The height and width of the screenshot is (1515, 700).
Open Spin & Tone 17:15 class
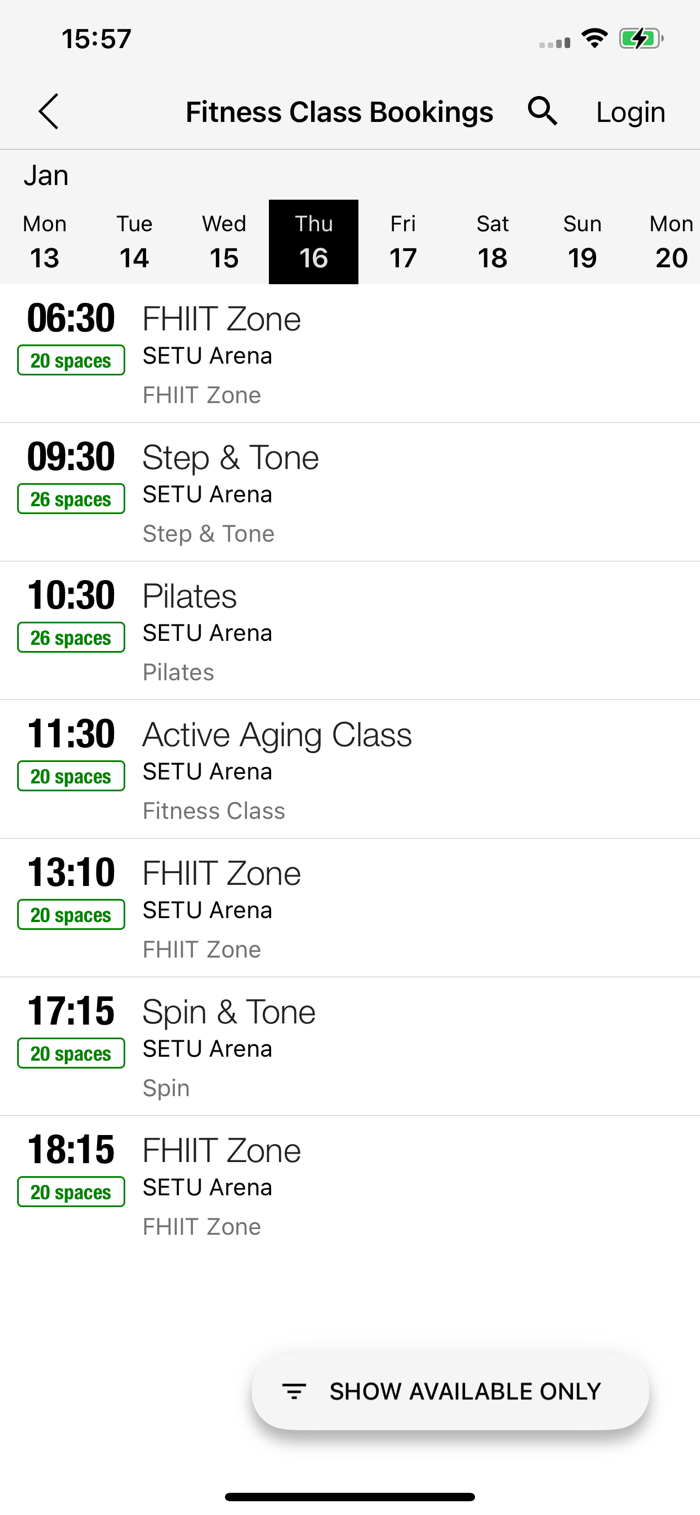[350, 1046]
